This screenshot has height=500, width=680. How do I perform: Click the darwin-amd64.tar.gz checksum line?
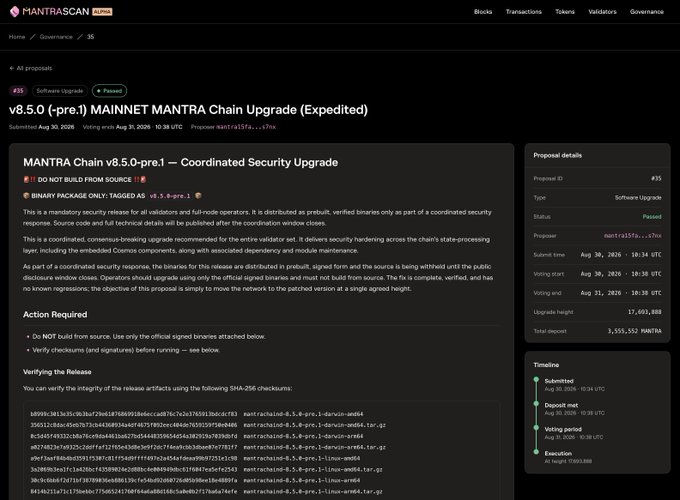208,425
